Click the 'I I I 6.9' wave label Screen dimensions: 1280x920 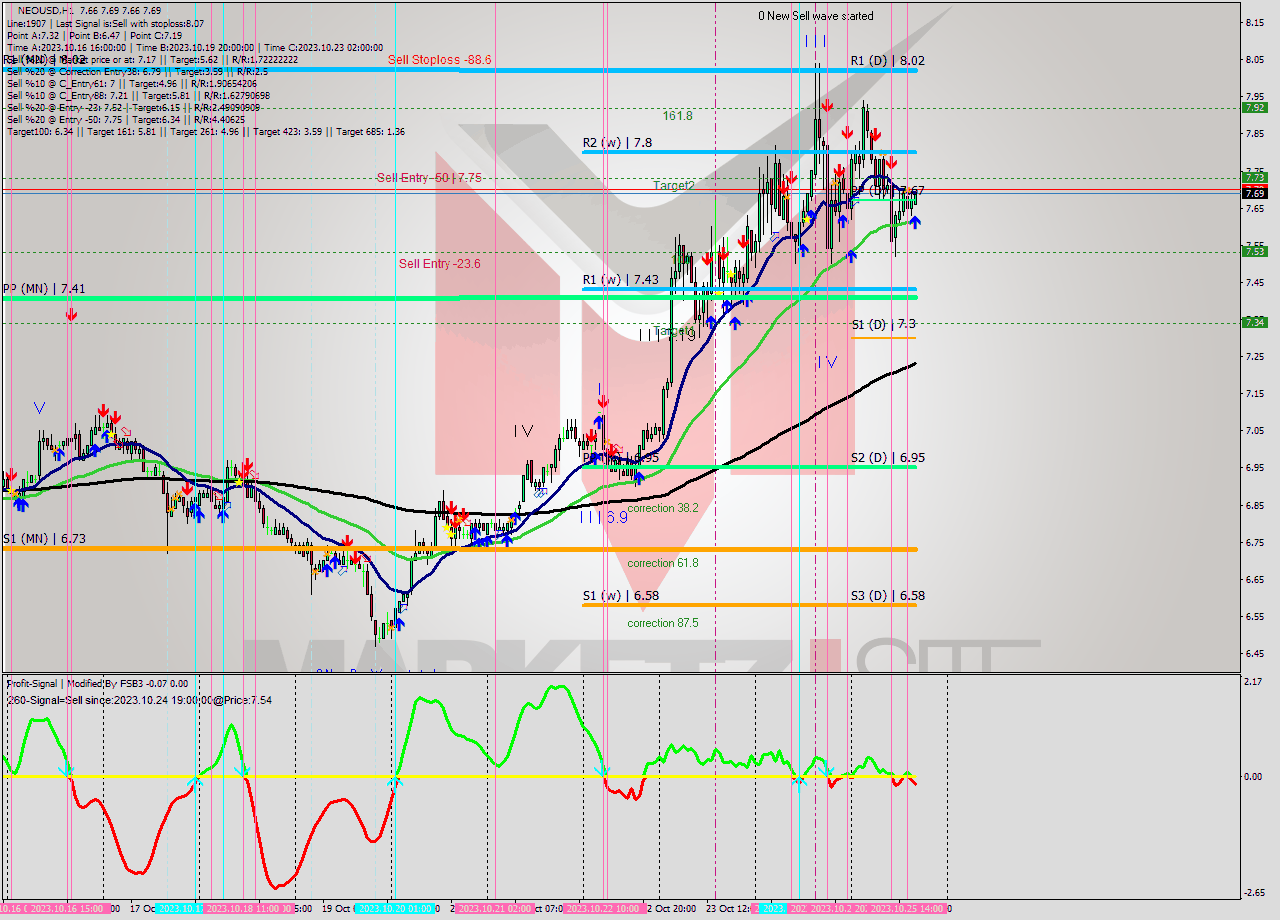point(604,518)
